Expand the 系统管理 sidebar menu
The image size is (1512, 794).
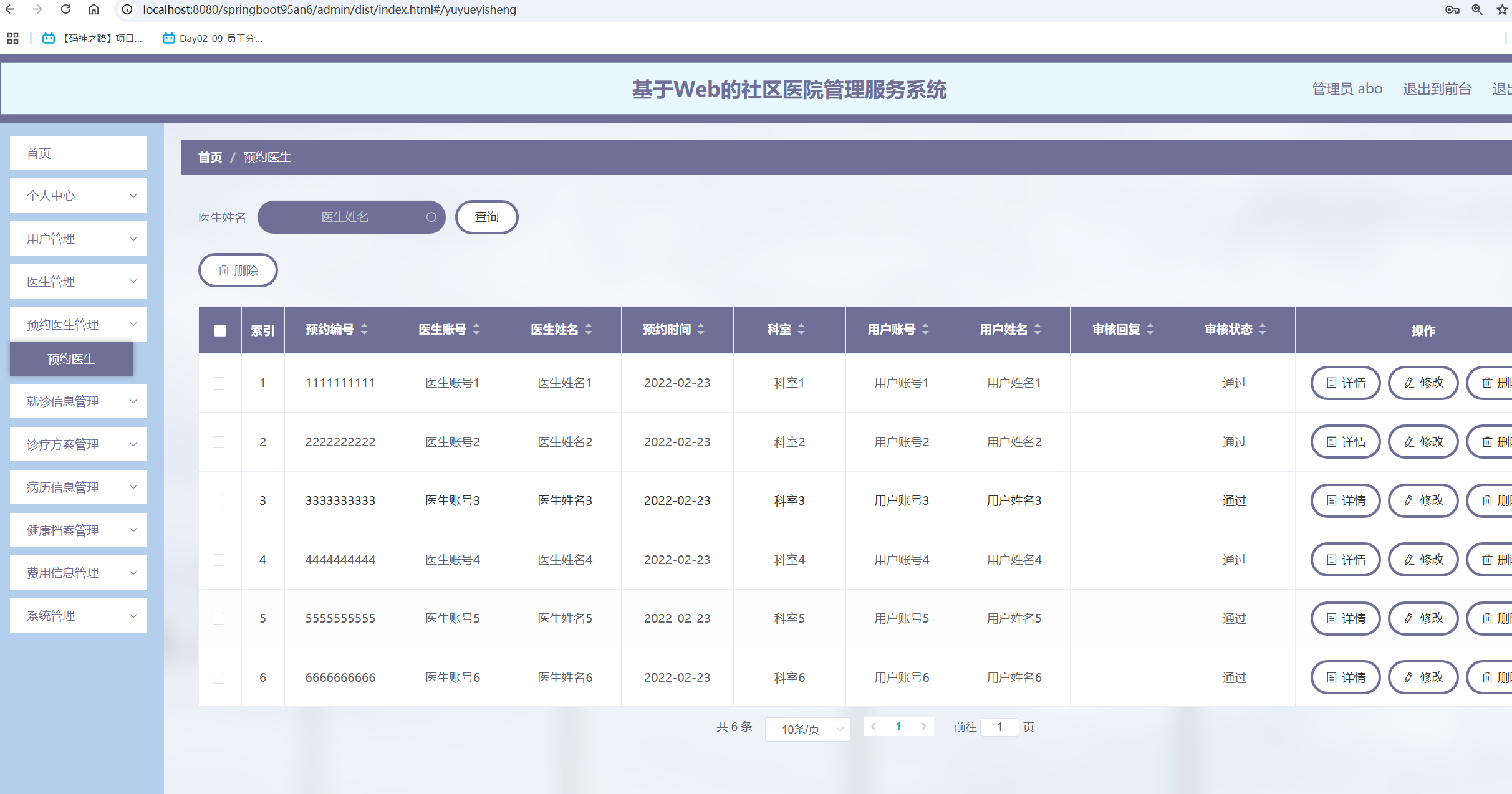click(79, 616)
